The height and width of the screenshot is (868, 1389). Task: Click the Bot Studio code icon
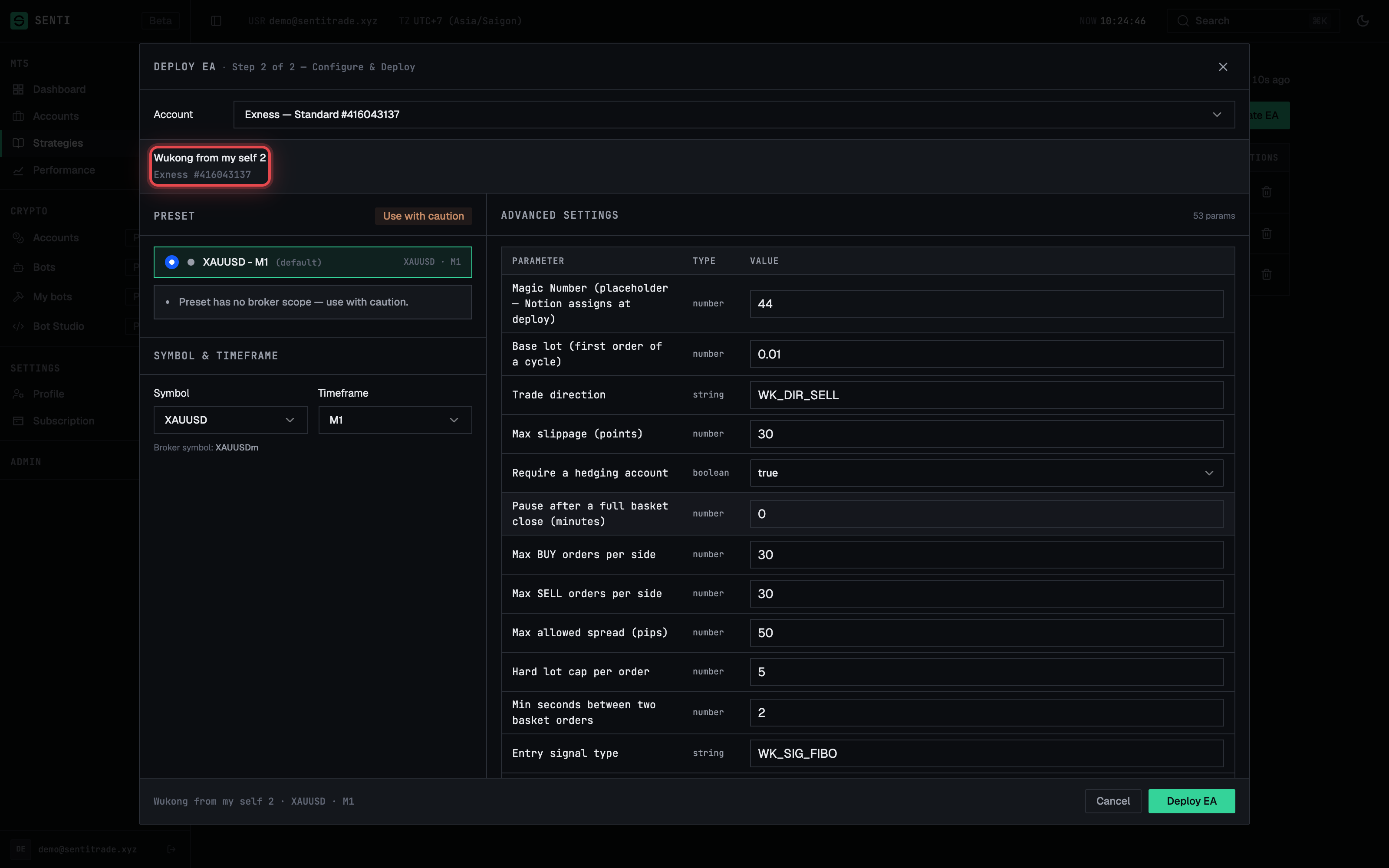coord(18,326)
